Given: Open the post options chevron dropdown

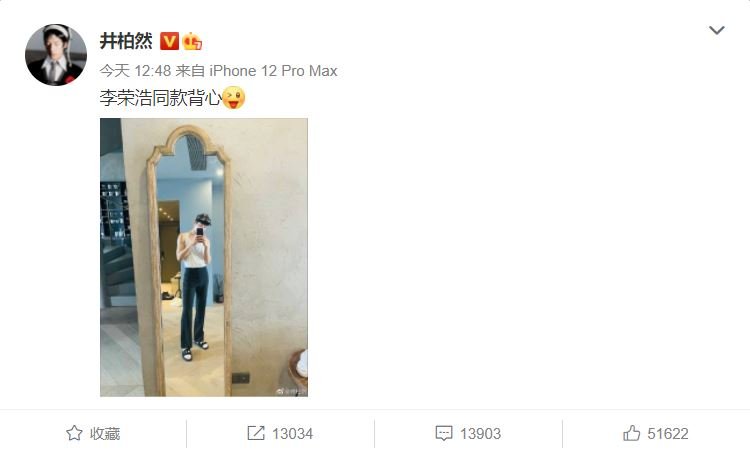Looking at the screenshot, I should 716,31.
